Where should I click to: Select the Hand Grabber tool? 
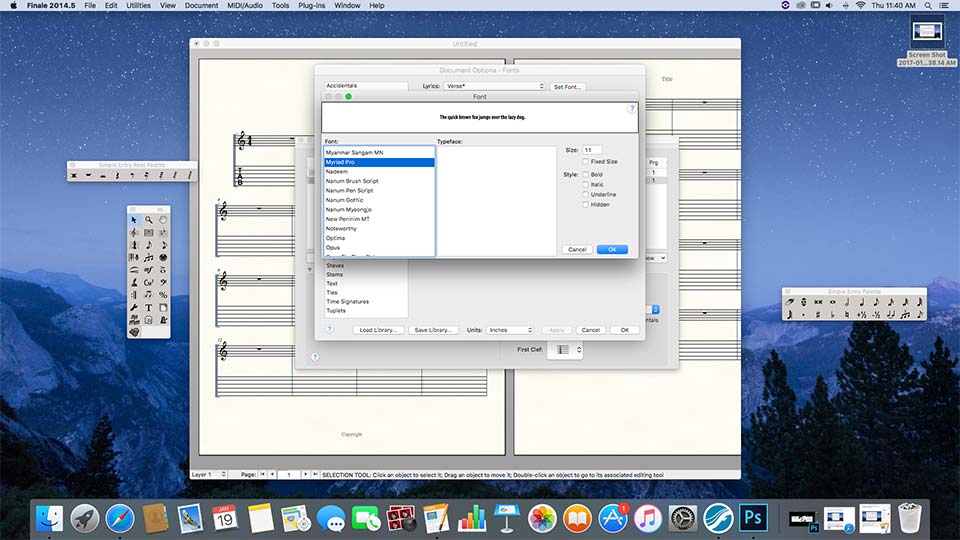[x=163, y=220]
